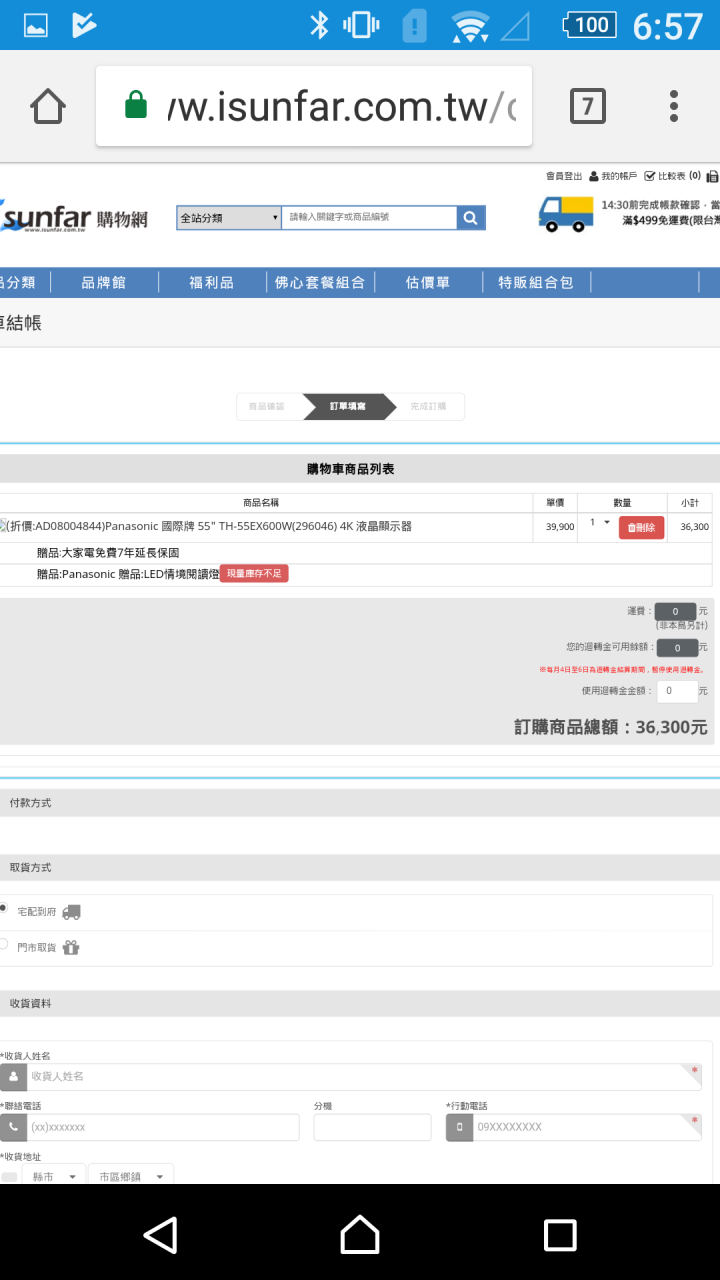The width and height of the screenshot is (720, 1280).
Task: Open the 佛心套餐組合 menu item
Action: point(320,283)
